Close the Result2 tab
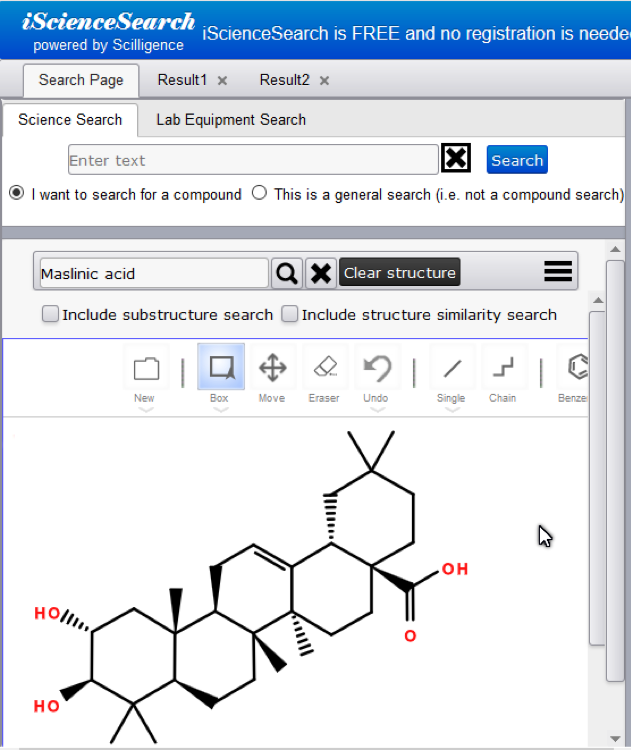 [x=324, y=81]
